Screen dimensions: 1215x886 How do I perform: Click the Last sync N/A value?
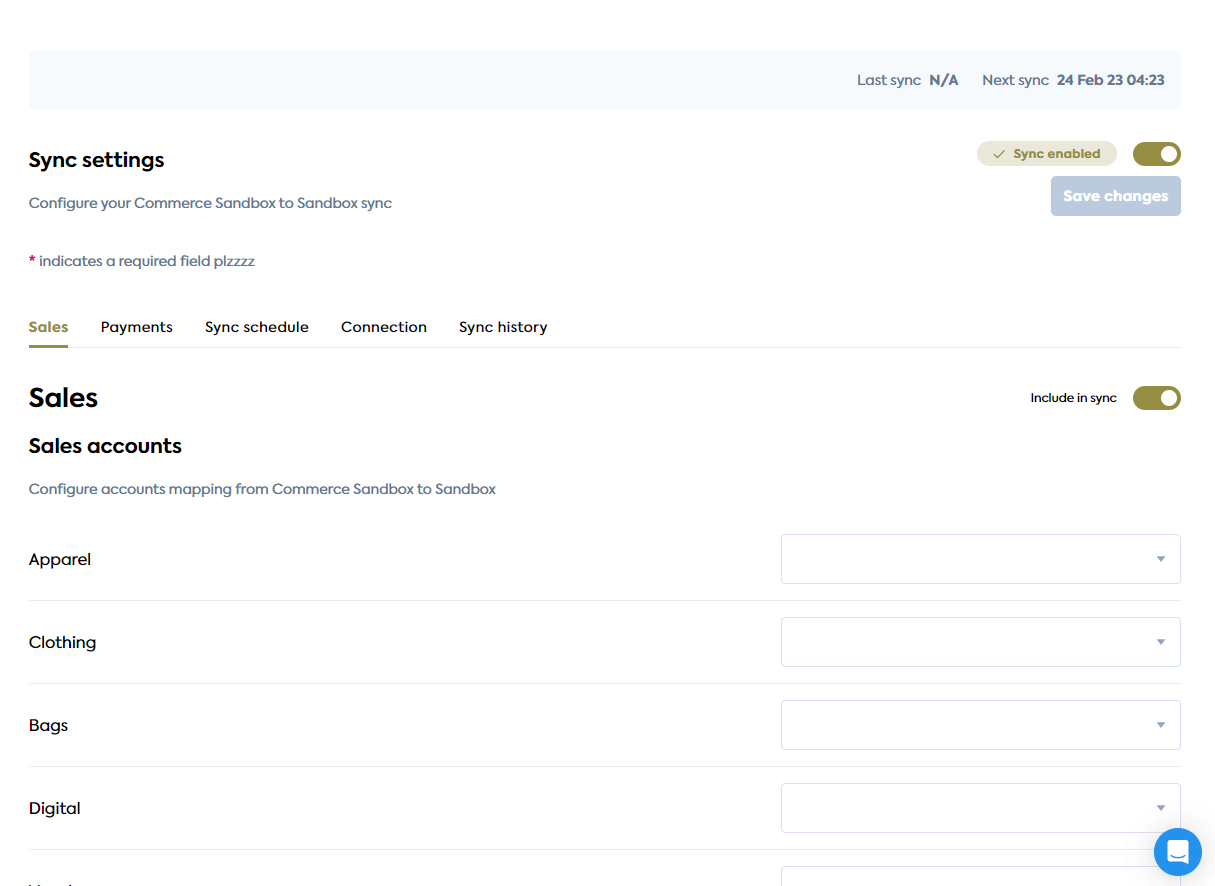pos(943,80)
